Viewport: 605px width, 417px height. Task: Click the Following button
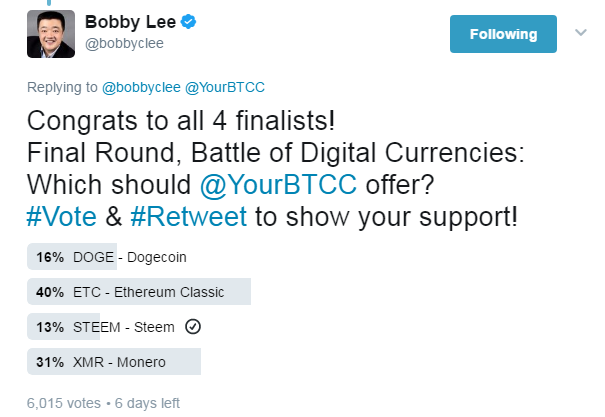click(x=503, y=34)
